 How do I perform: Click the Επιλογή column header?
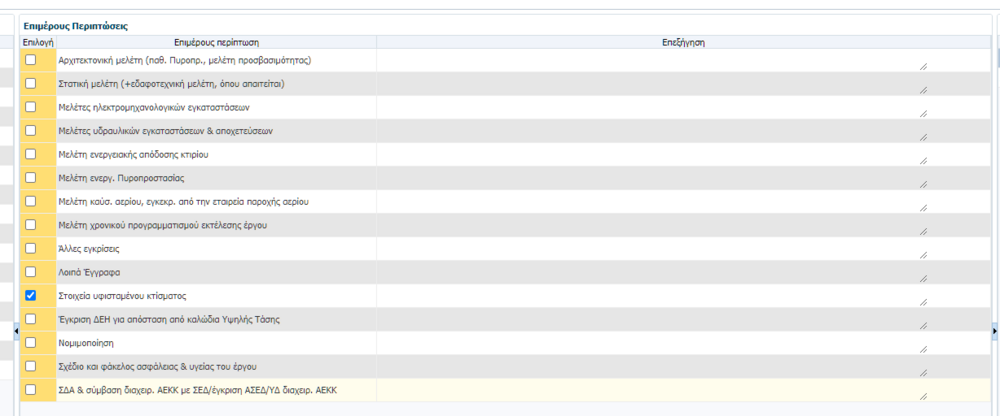[x=38, y=42]
